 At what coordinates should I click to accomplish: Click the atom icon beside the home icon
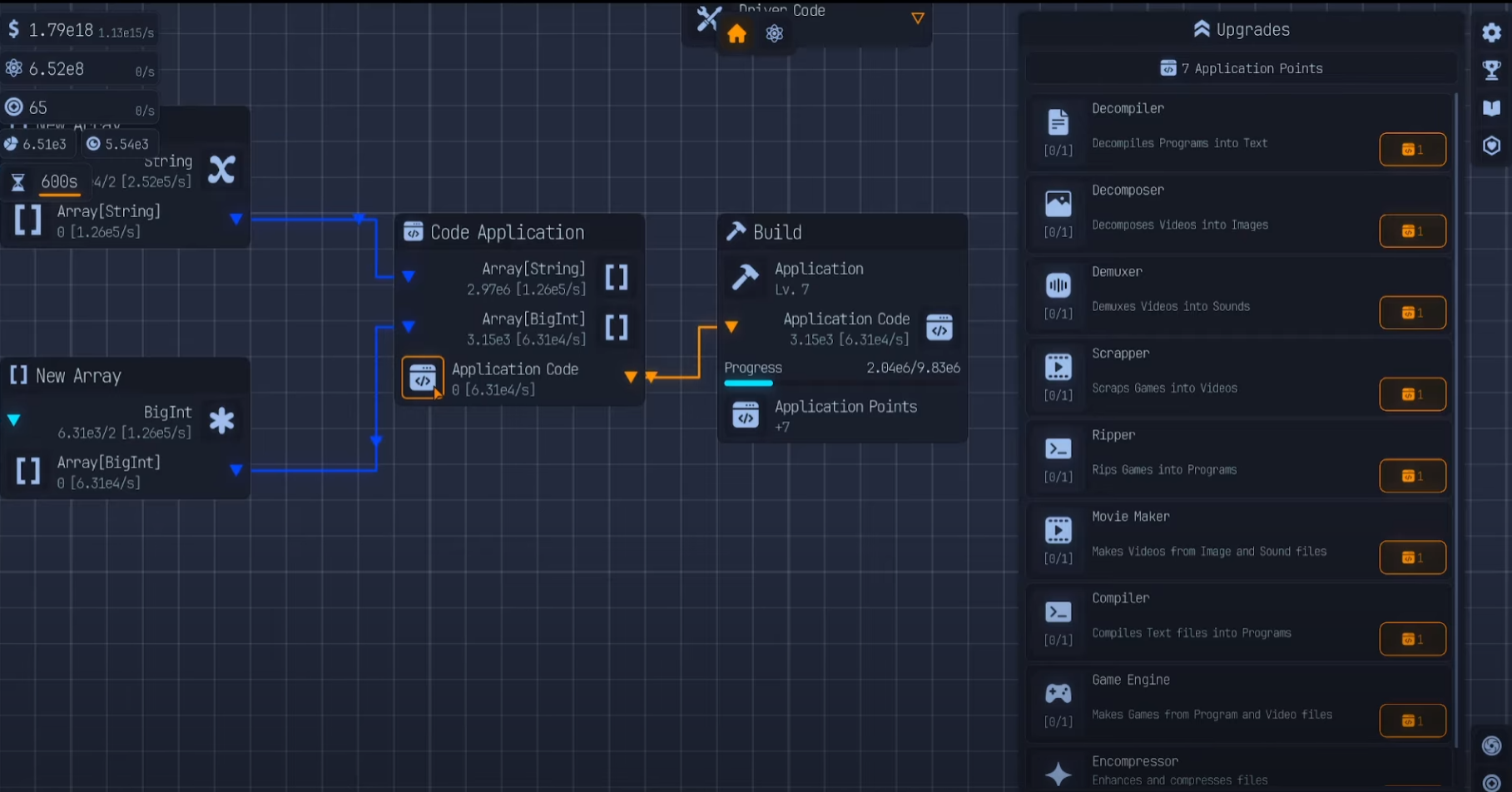click(x=775, y=34)
